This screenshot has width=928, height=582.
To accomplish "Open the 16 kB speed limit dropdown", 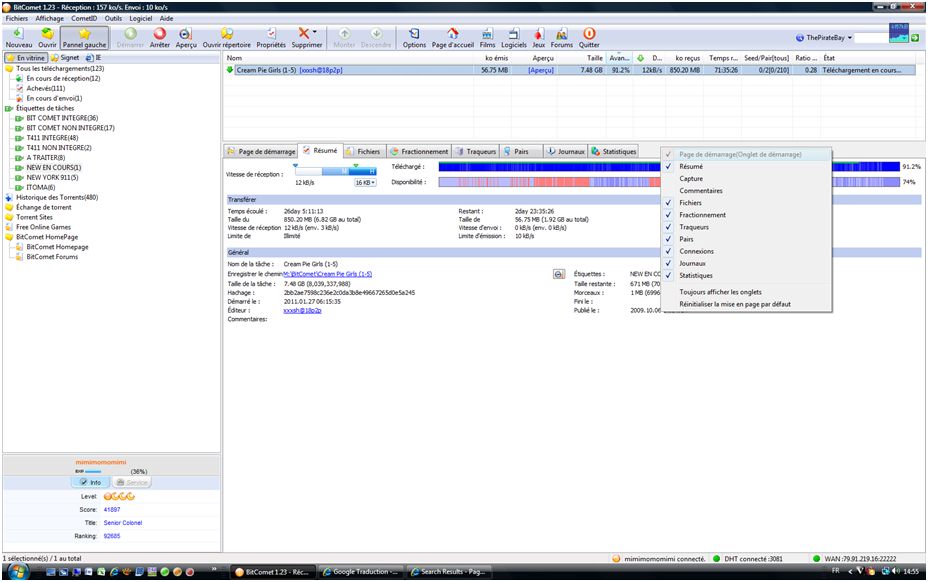I will pos(365,183).
